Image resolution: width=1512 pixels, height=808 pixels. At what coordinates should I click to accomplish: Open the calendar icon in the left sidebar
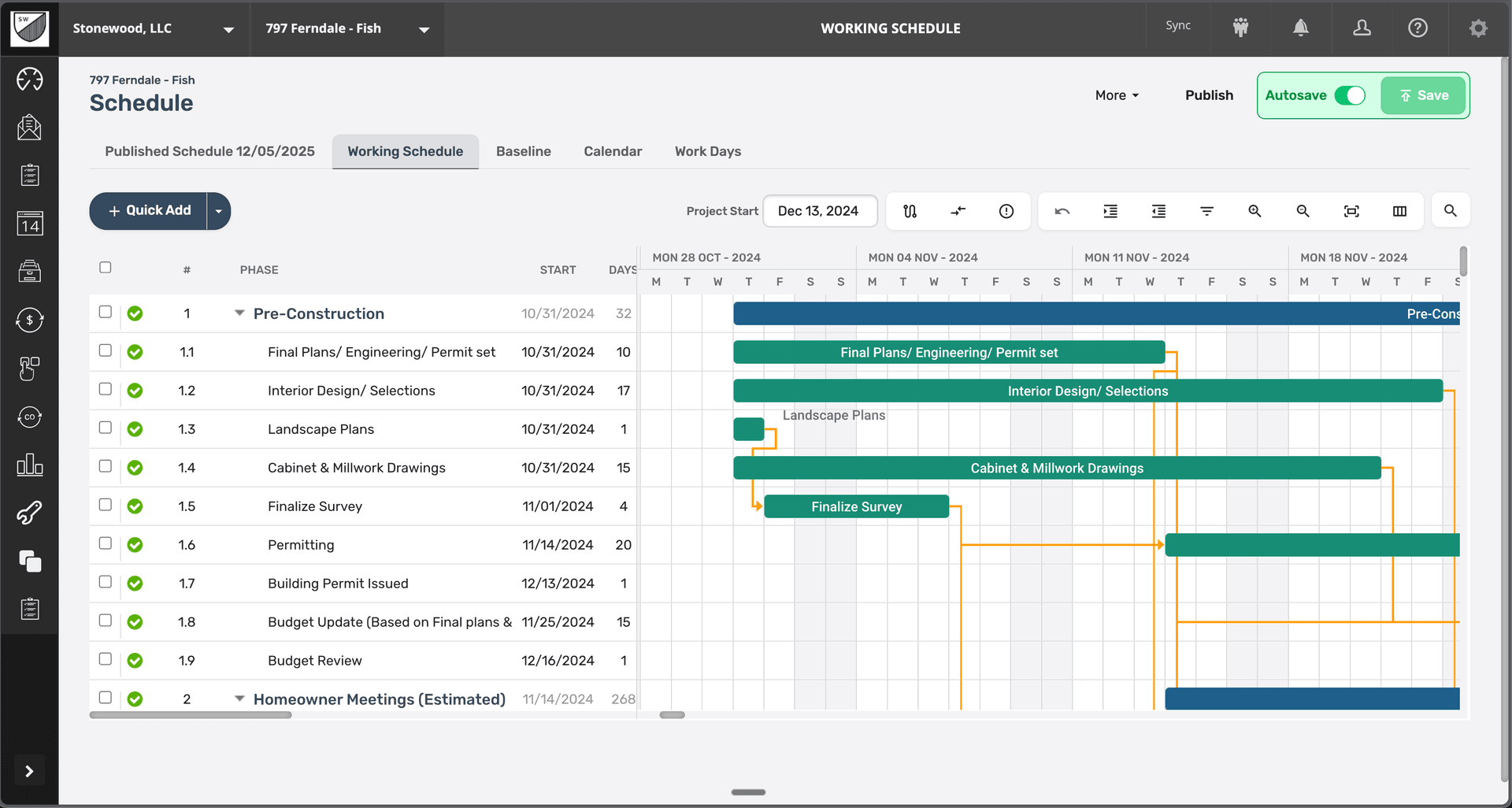pyautogui.click(x=30, y=224)
